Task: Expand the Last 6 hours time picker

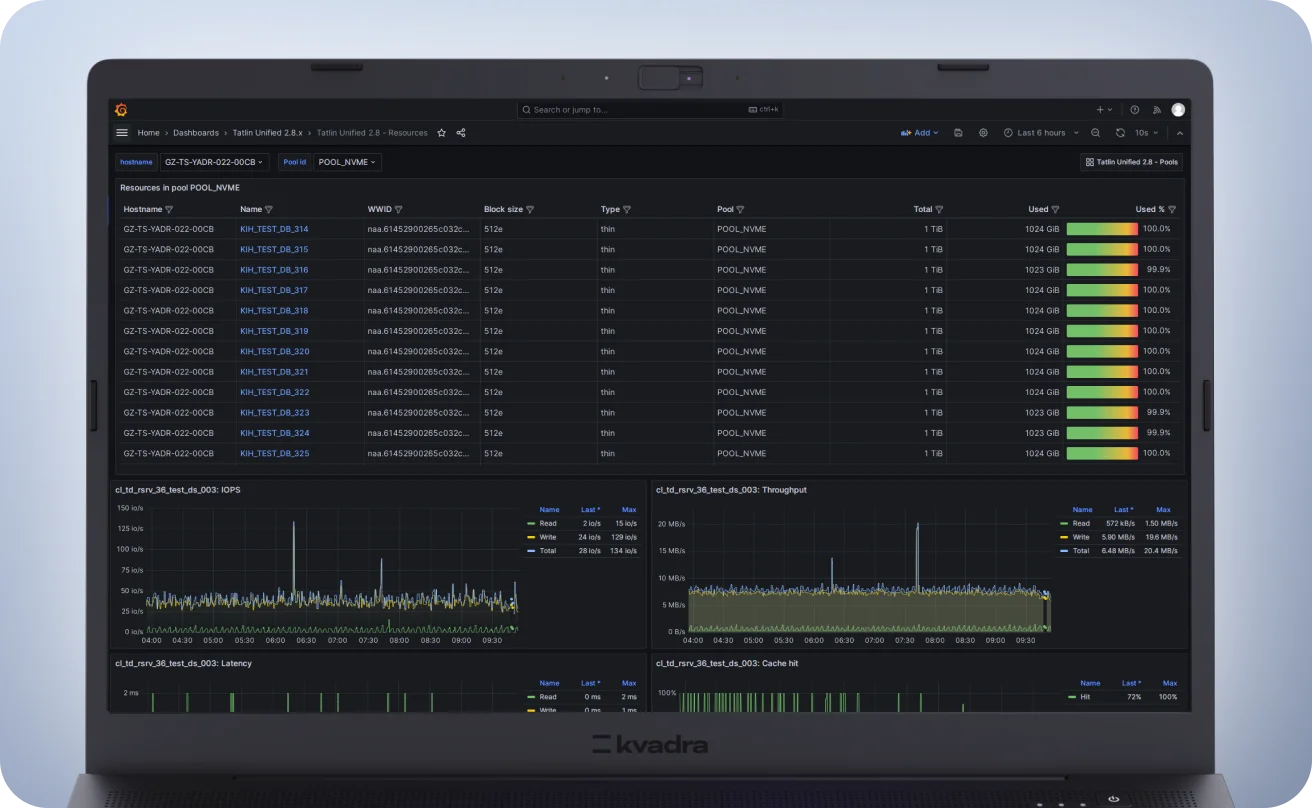Action: click(1041, 133)
